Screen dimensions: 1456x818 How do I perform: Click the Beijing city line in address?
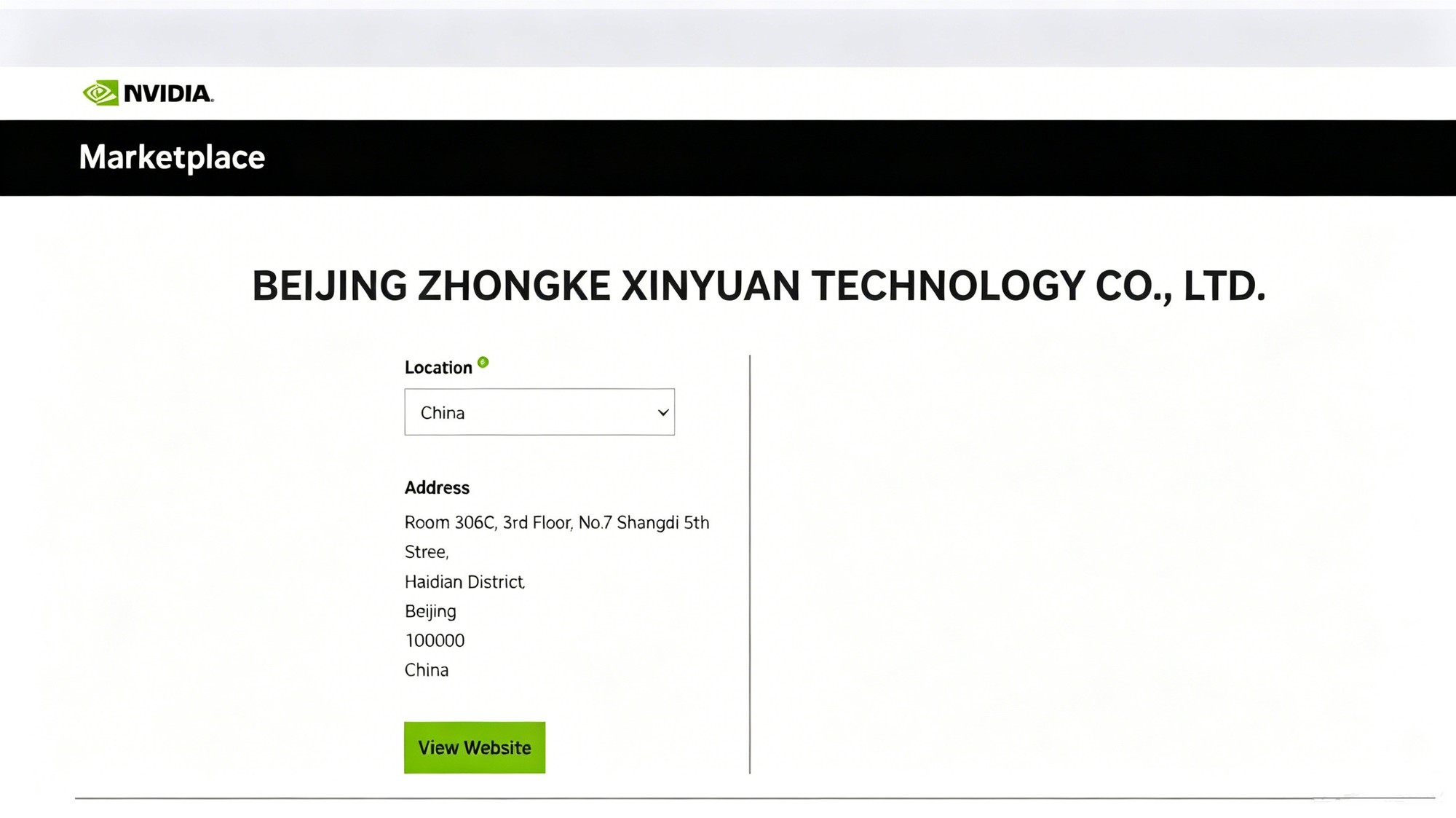point(430,612)
